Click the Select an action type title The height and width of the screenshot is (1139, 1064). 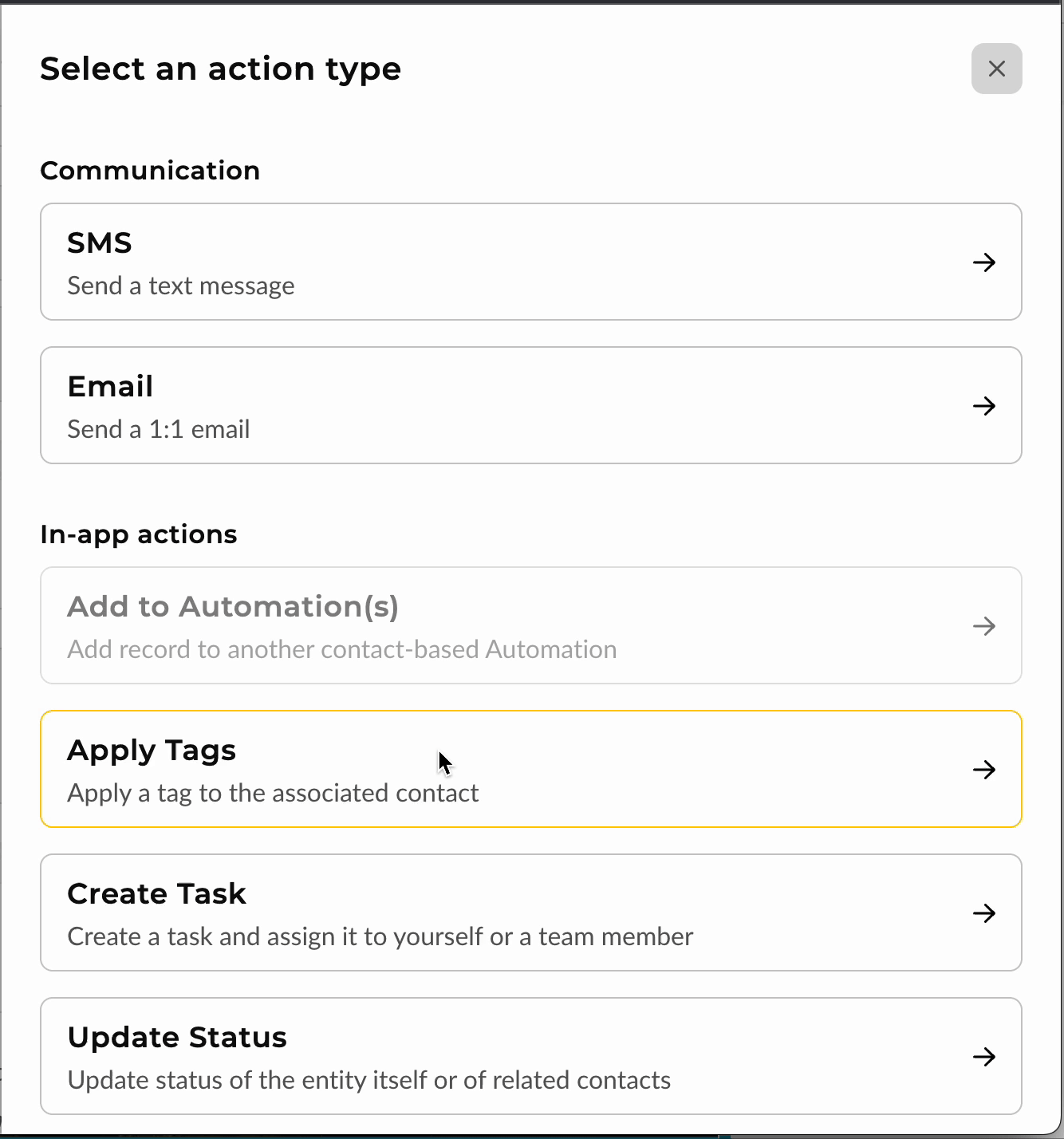point(221,69)
